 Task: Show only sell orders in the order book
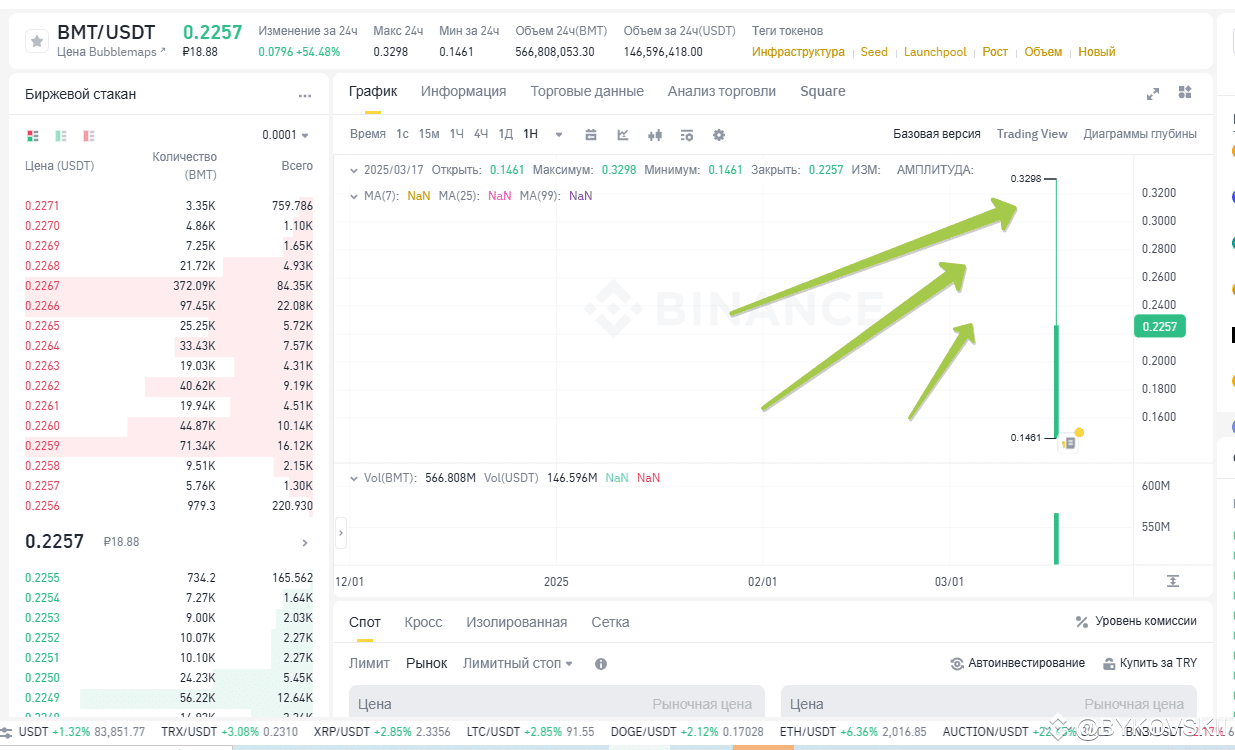[x=89, y=134]
